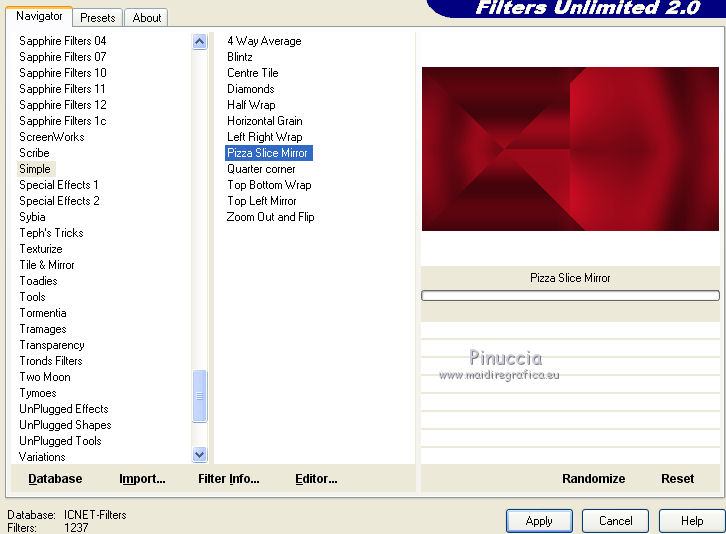Open the Presets tab
Viewport: 726px width, 534px height.
(x=97, y=18)
